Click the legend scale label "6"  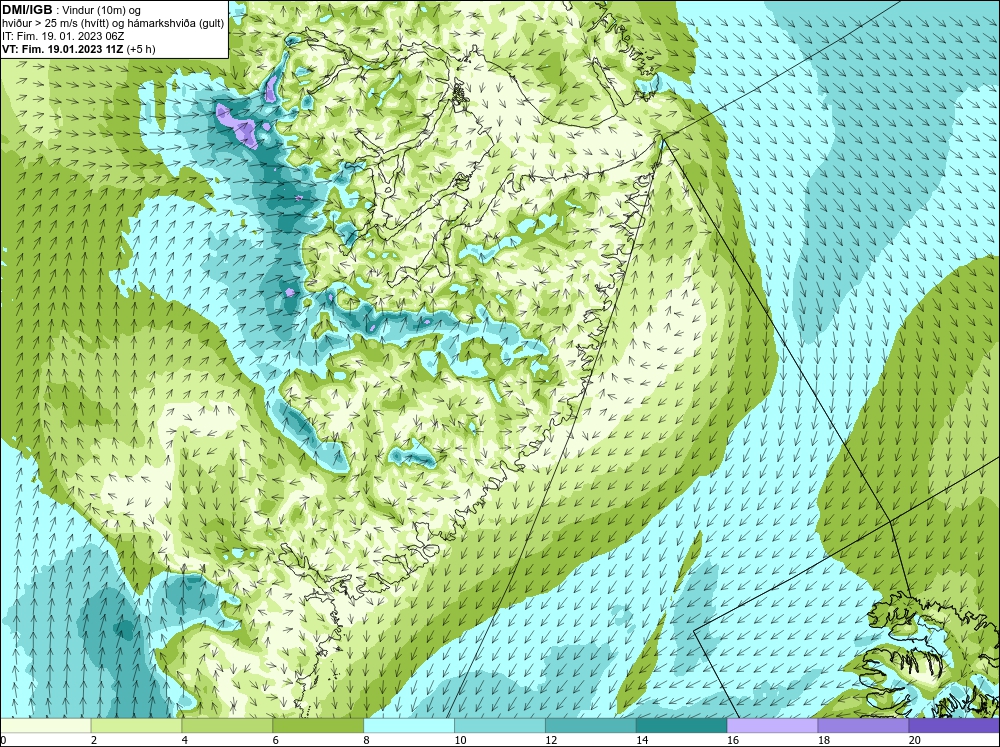276,740
